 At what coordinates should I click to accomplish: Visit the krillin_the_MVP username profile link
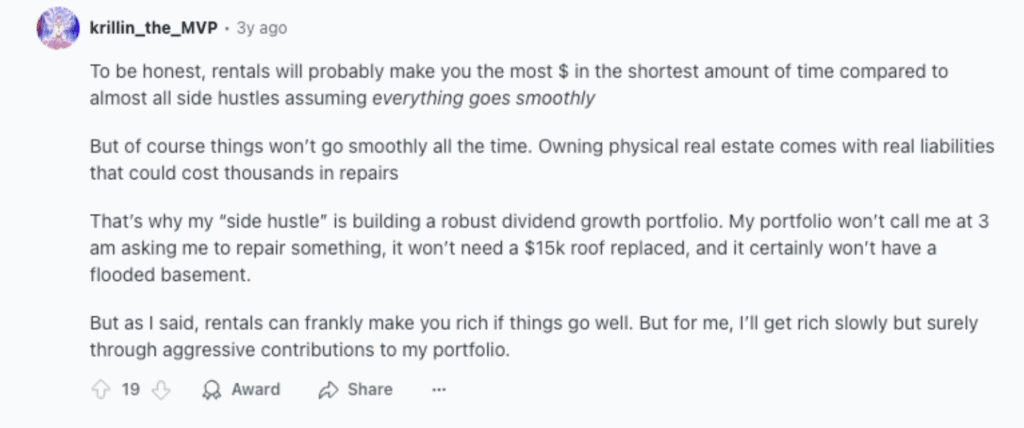click(153, 28)
